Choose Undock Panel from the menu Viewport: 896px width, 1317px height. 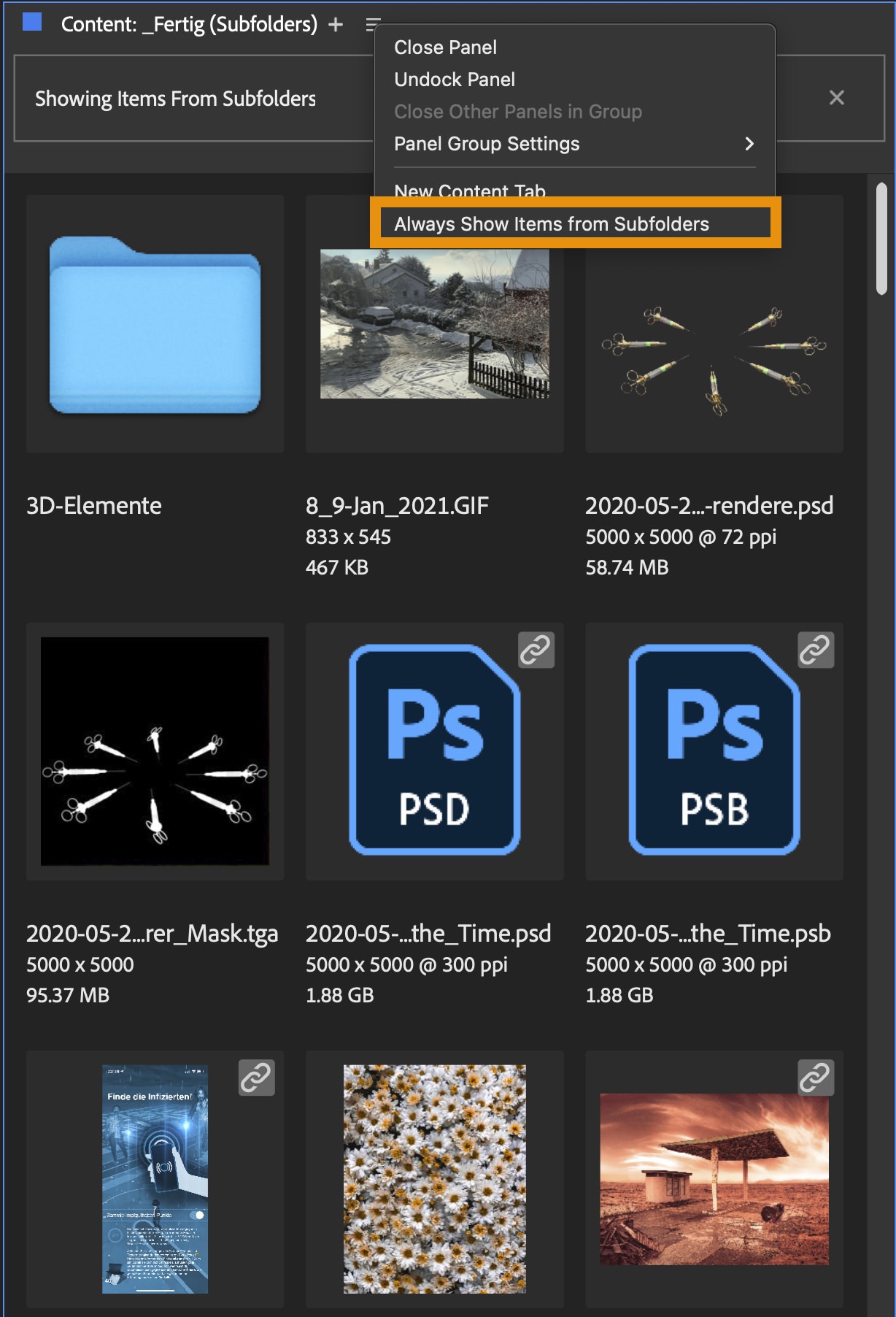point(455,80)
